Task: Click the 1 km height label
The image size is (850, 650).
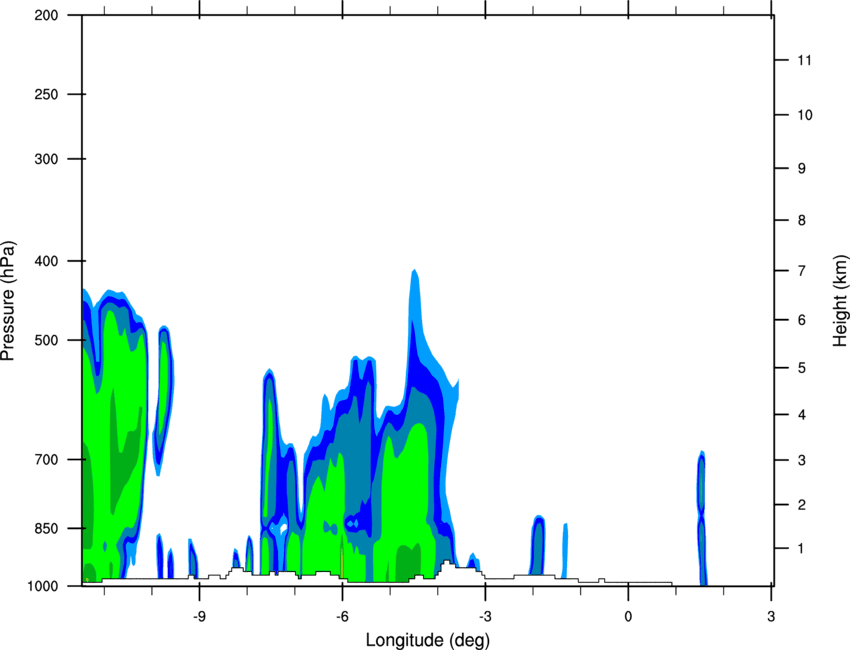Action: [801, 549]
